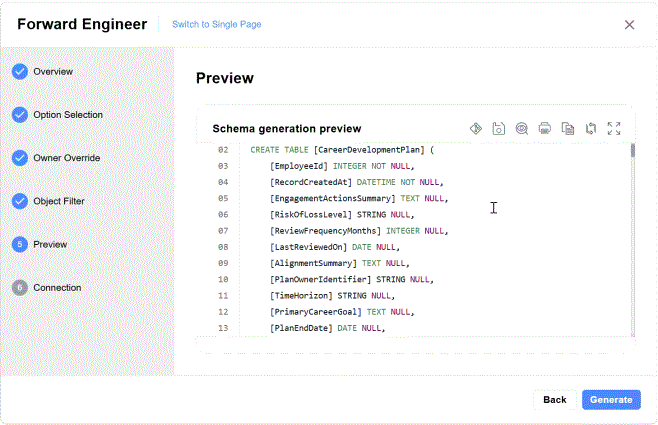Click the [LastReviewedOn] DATE NULL line

click(335, 247)
